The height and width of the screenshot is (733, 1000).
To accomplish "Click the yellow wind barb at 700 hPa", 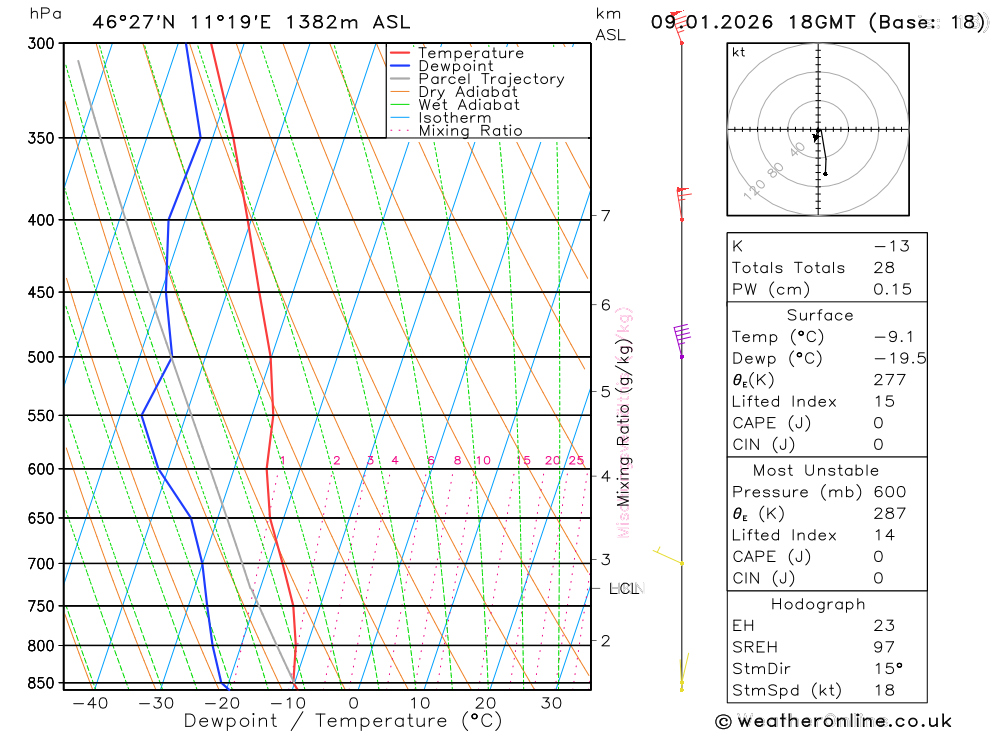I will click(668, 555).
